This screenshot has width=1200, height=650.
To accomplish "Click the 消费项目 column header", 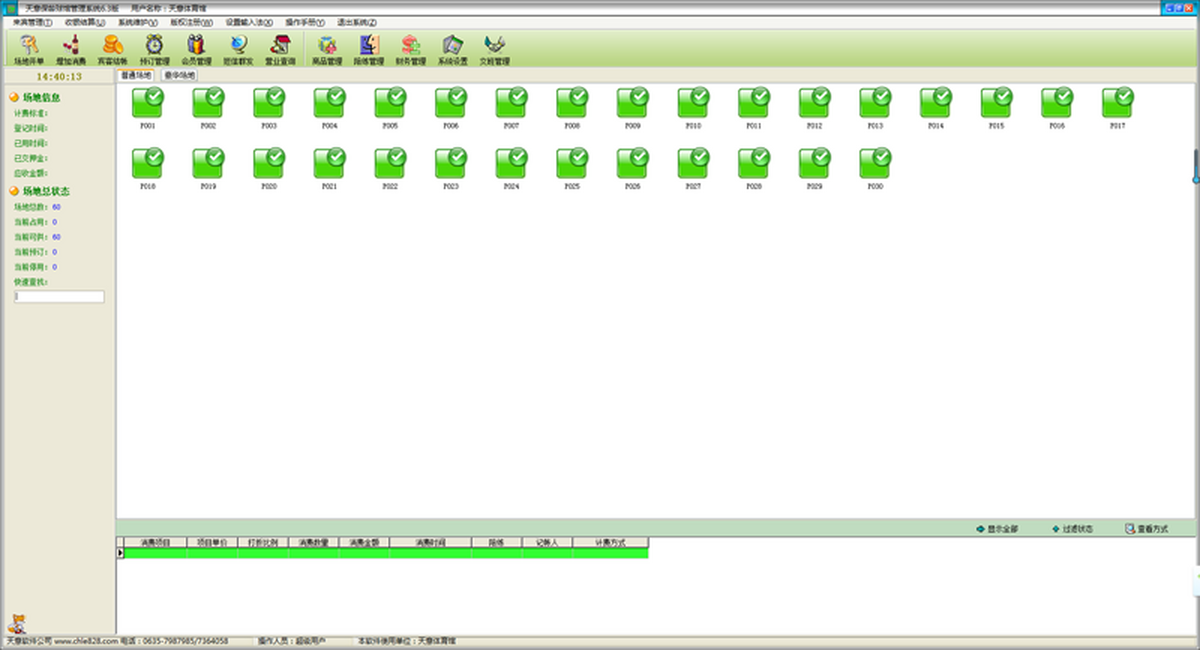I will (156, 542).
